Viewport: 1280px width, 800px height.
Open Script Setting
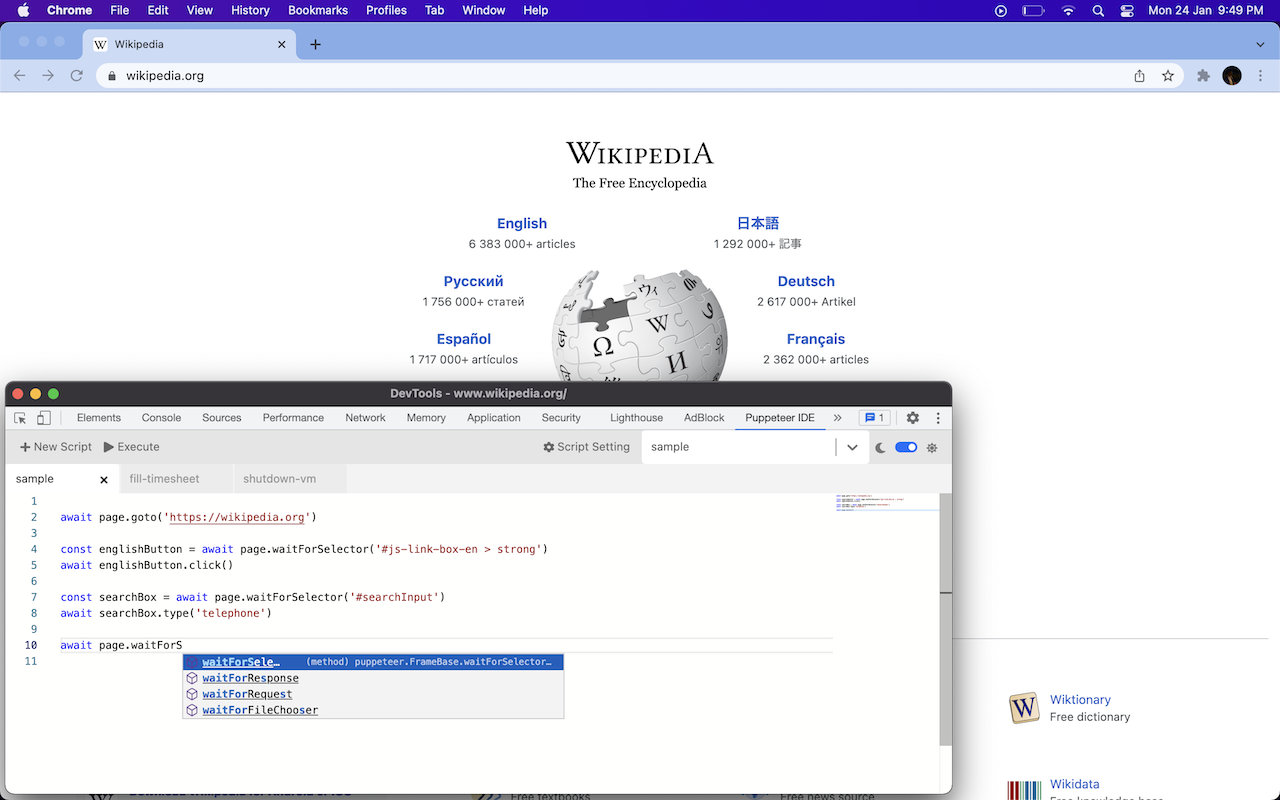pos(587,447)
